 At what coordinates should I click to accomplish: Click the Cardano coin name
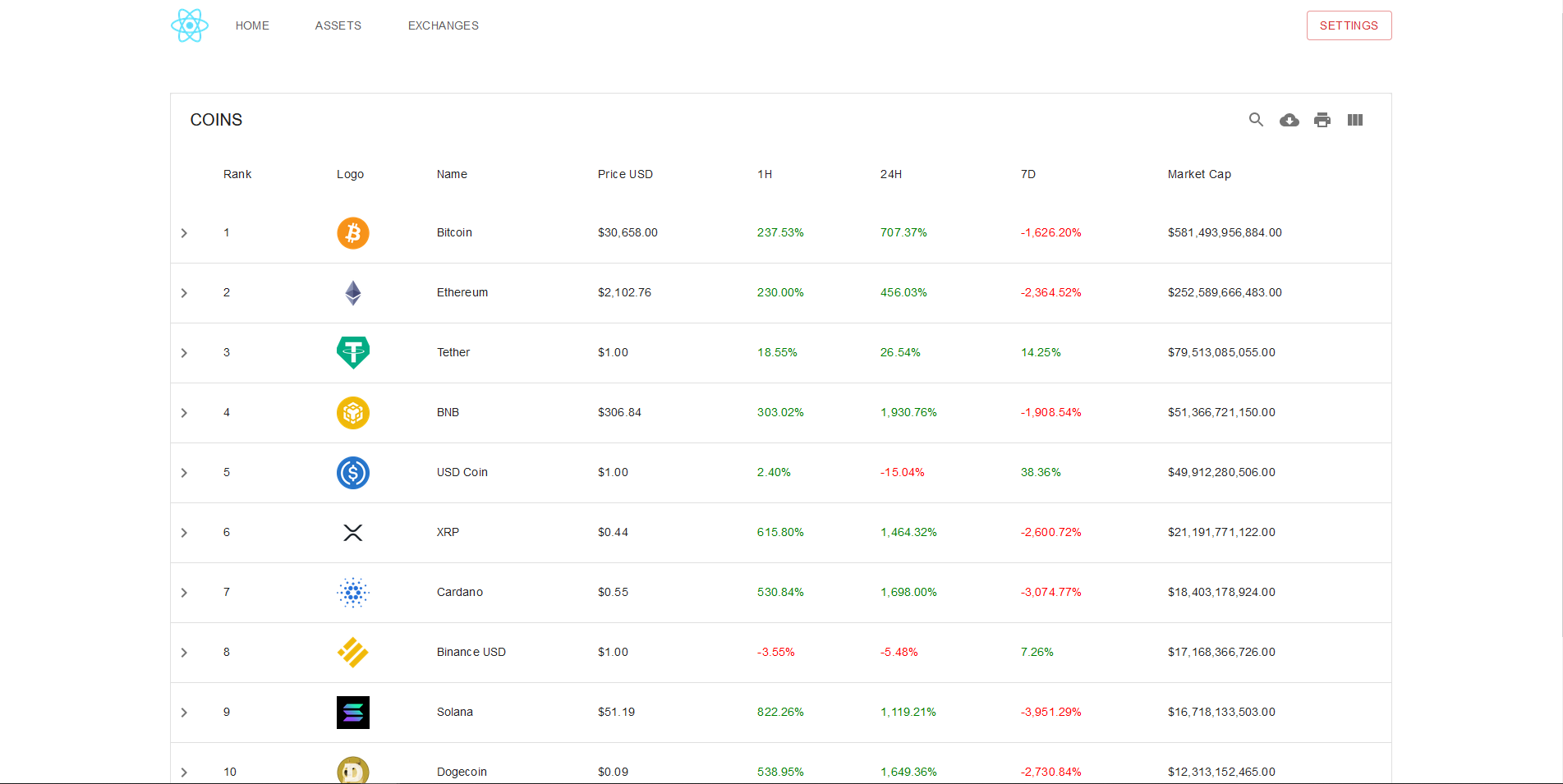[x=459, y=592]
